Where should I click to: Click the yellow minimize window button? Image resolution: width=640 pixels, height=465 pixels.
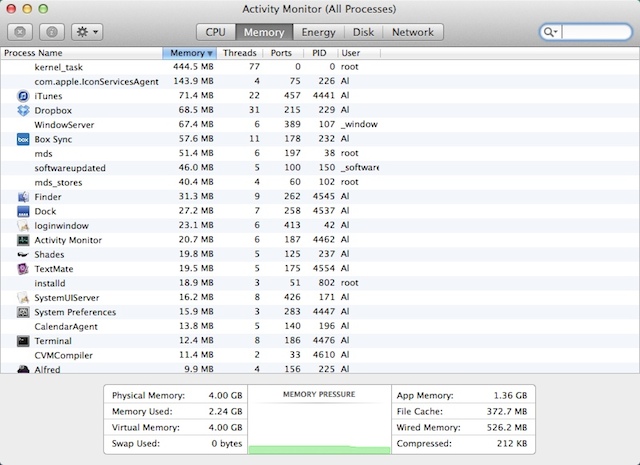pos(27,9)
